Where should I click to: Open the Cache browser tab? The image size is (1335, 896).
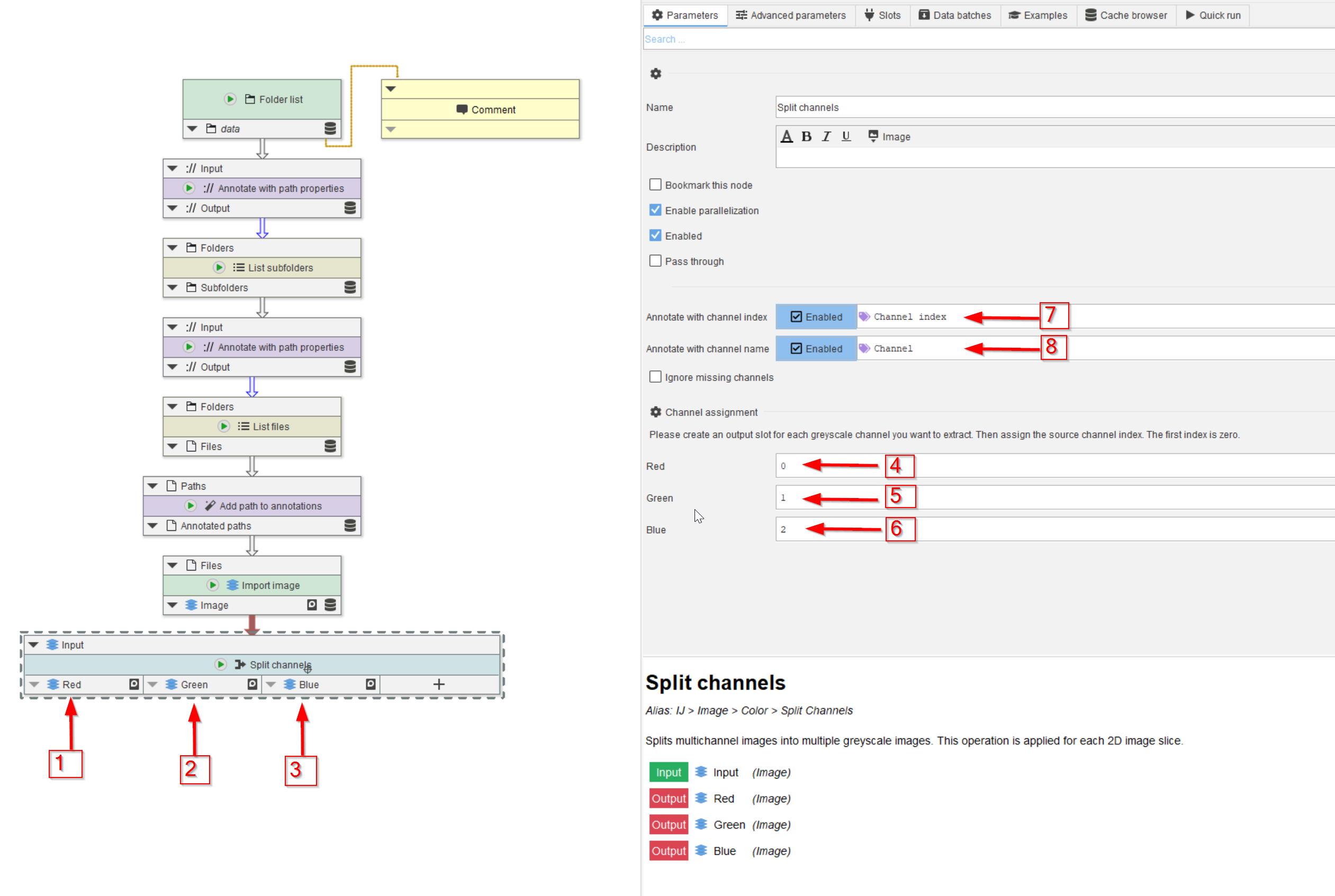tap(1126, 15)
